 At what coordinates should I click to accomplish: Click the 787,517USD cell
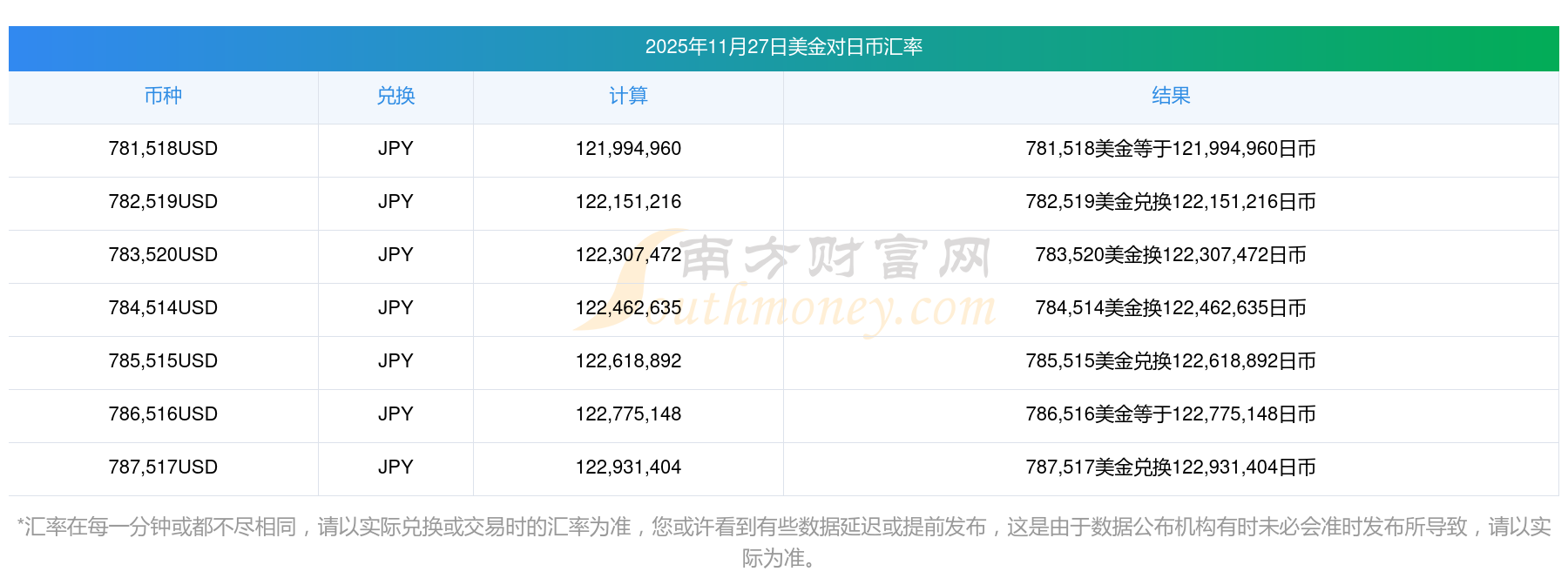(163, 467)
